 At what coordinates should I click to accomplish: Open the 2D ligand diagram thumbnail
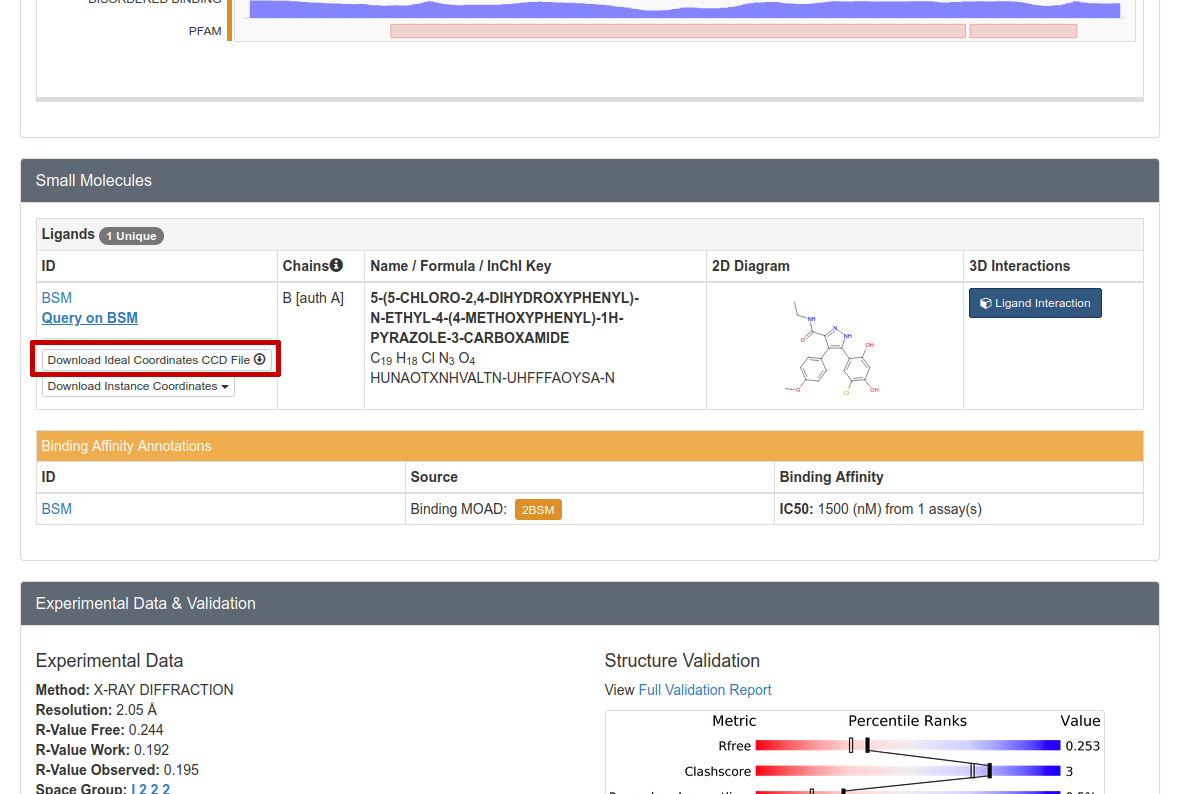[834, 346]
